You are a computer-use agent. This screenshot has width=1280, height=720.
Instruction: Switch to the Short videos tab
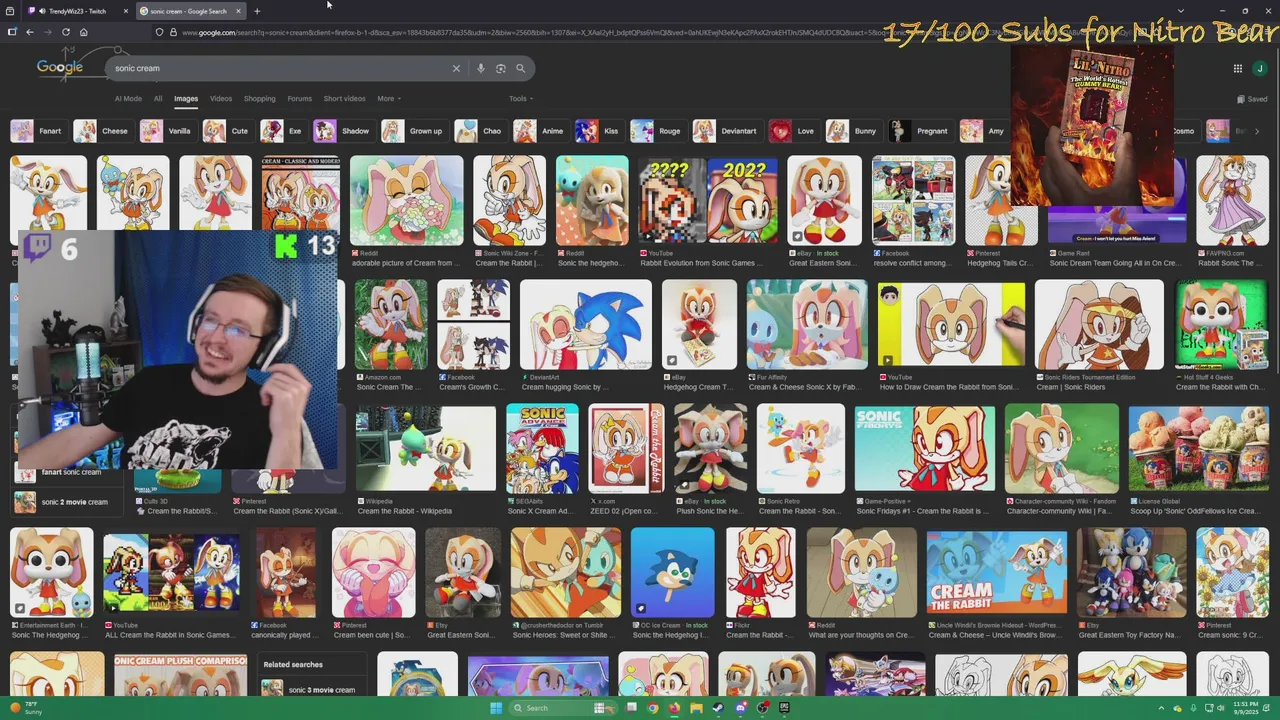coord(344,98)
